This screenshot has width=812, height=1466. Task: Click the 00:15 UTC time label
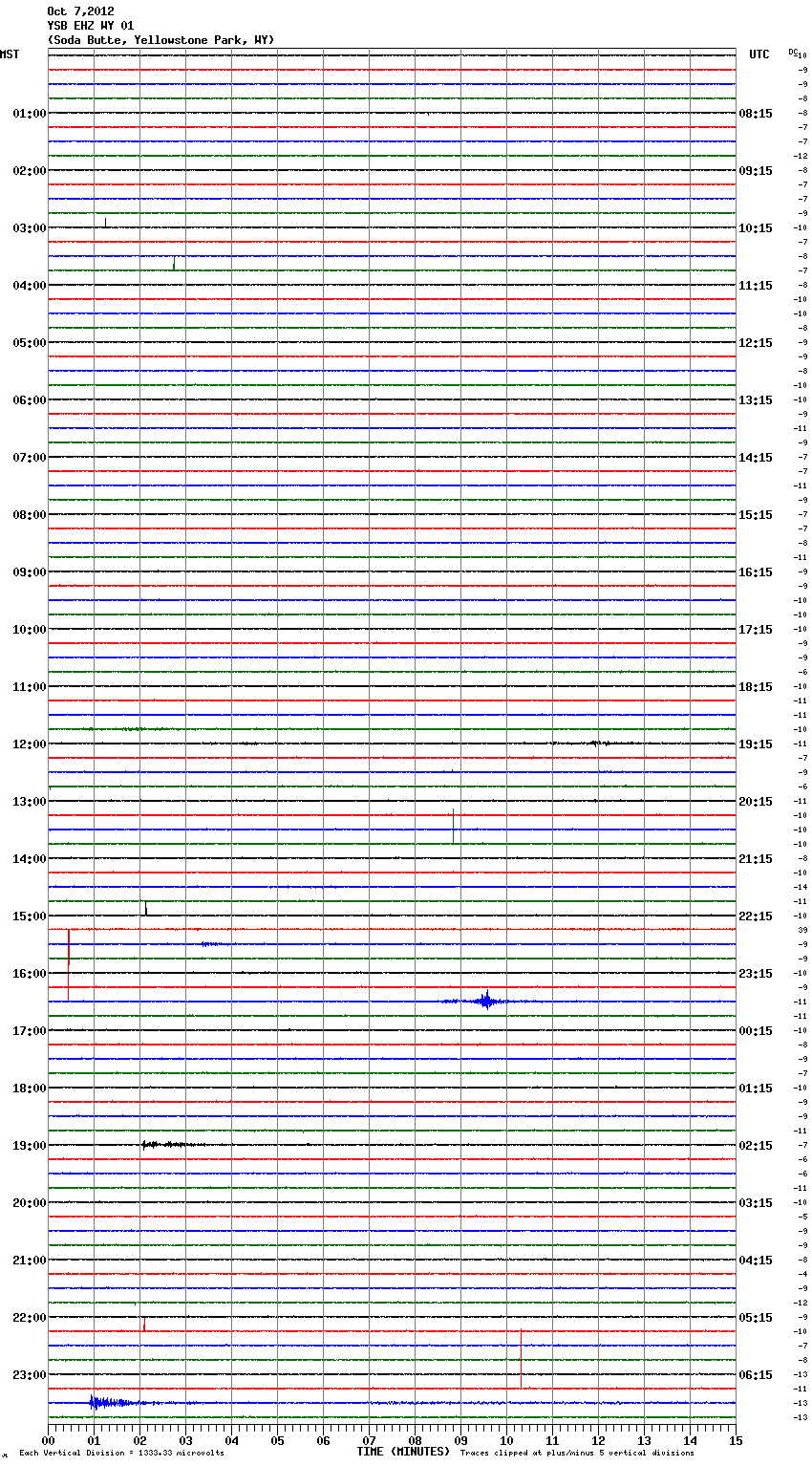[x=756, y=1030]
